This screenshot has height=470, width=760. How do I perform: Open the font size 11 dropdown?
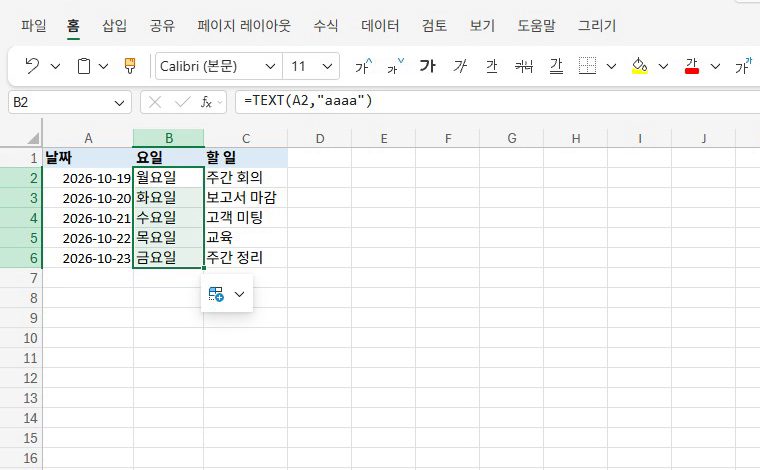(328, 66)
